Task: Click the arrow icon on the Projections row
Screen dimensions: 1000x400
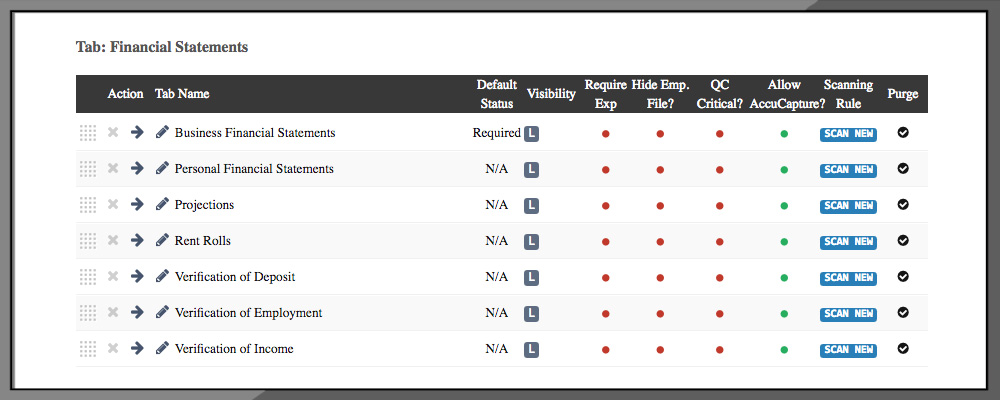Action: (x=137, y=205)
